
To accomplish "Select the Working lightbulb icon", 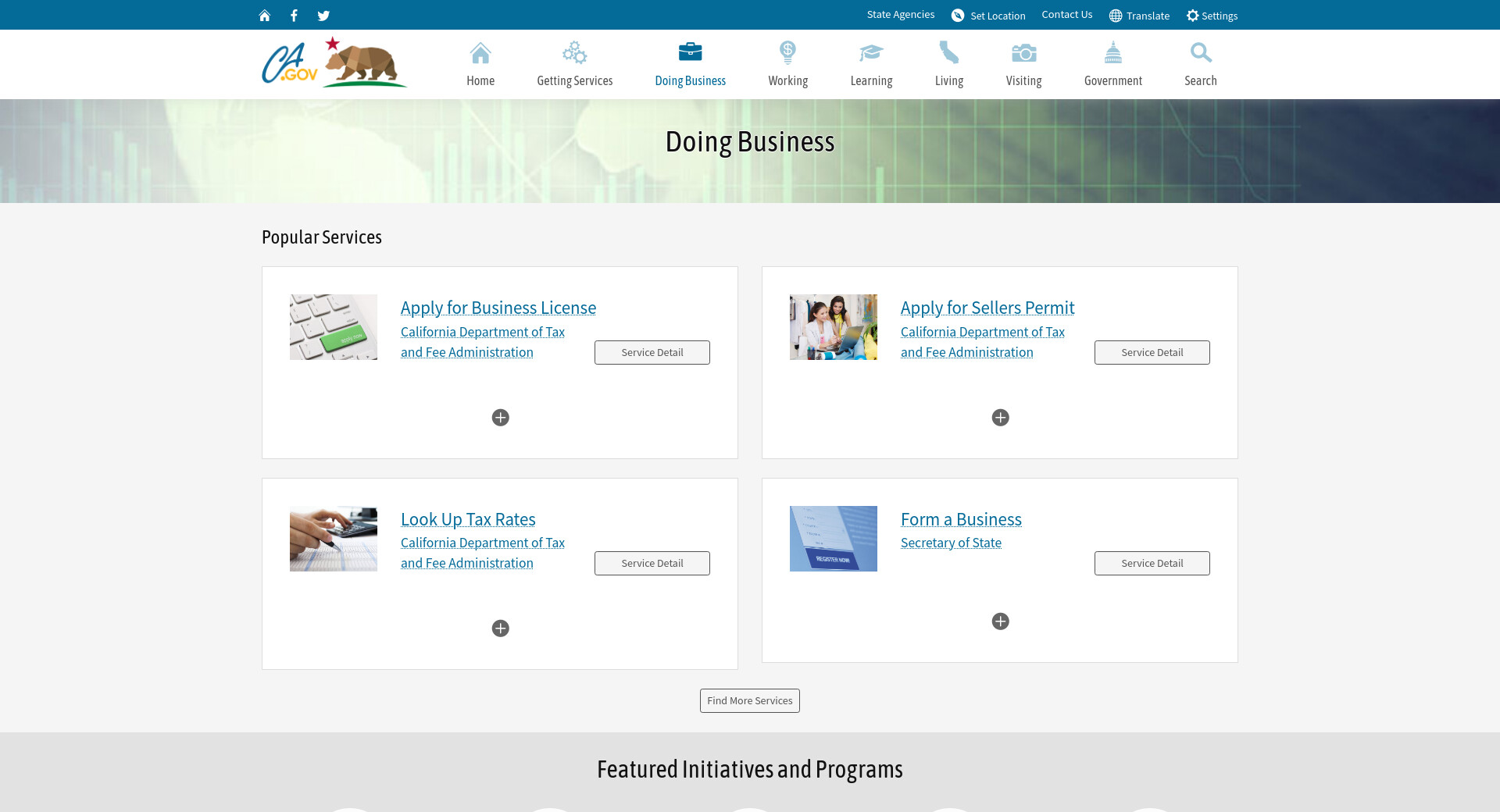I will pyautogui.click(x=787, y=53).
